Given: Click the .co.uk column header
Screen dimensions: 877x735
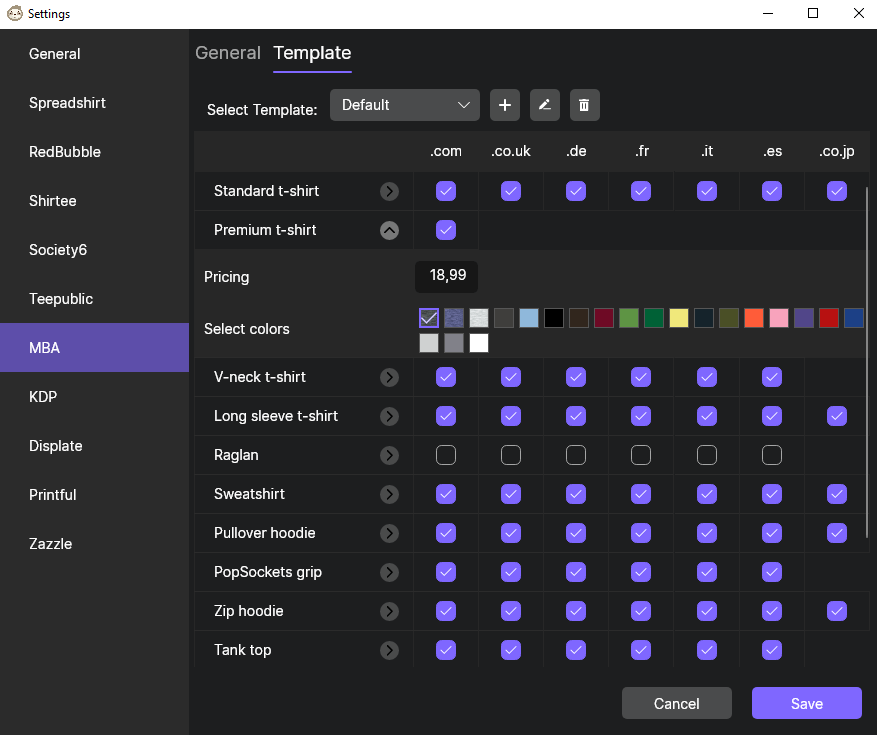Looking at the screenshot, I should [x=511, y=152].
